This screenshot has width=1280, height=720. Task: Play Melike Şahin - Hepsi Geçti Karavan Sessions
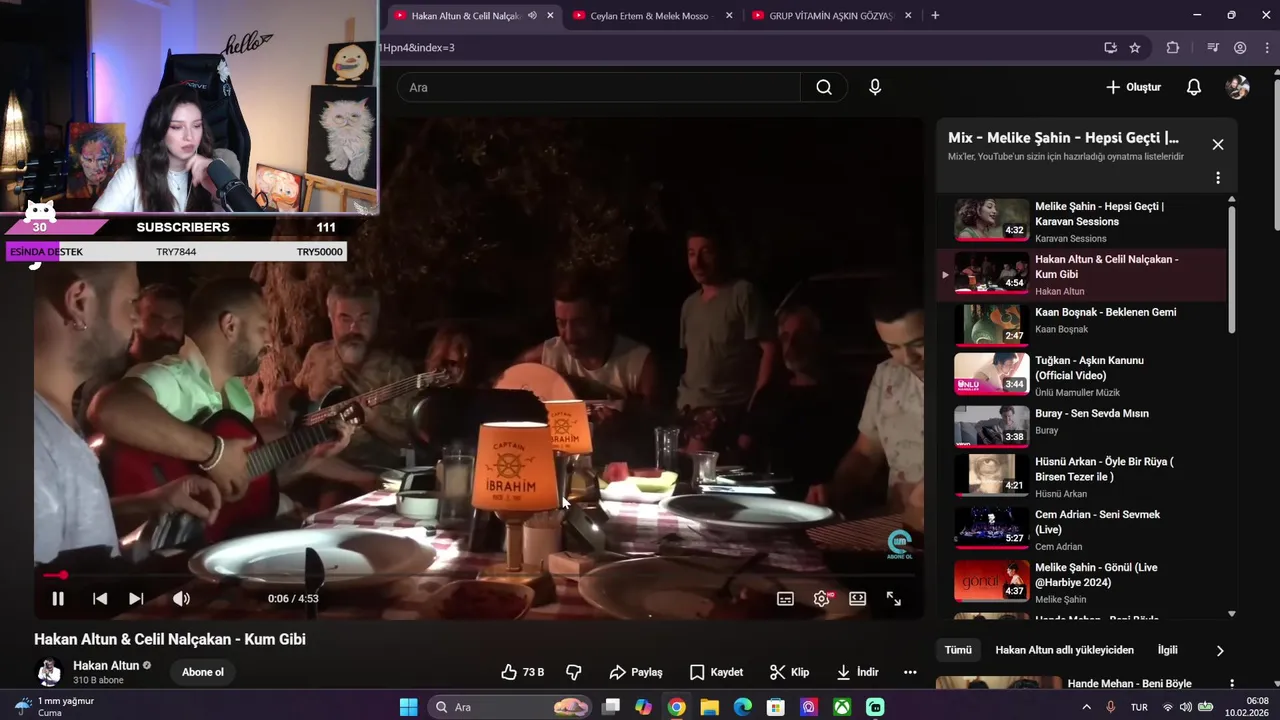1081,221
